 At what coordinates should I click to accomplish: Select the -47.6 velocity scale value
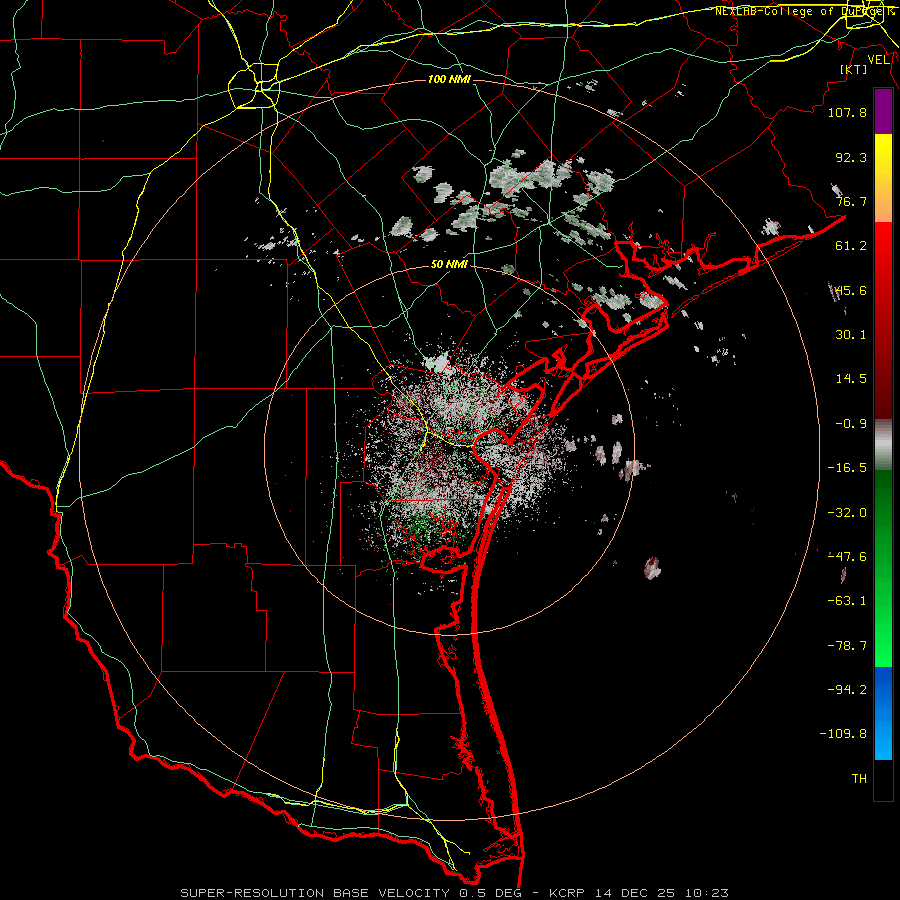pos(847,557)
